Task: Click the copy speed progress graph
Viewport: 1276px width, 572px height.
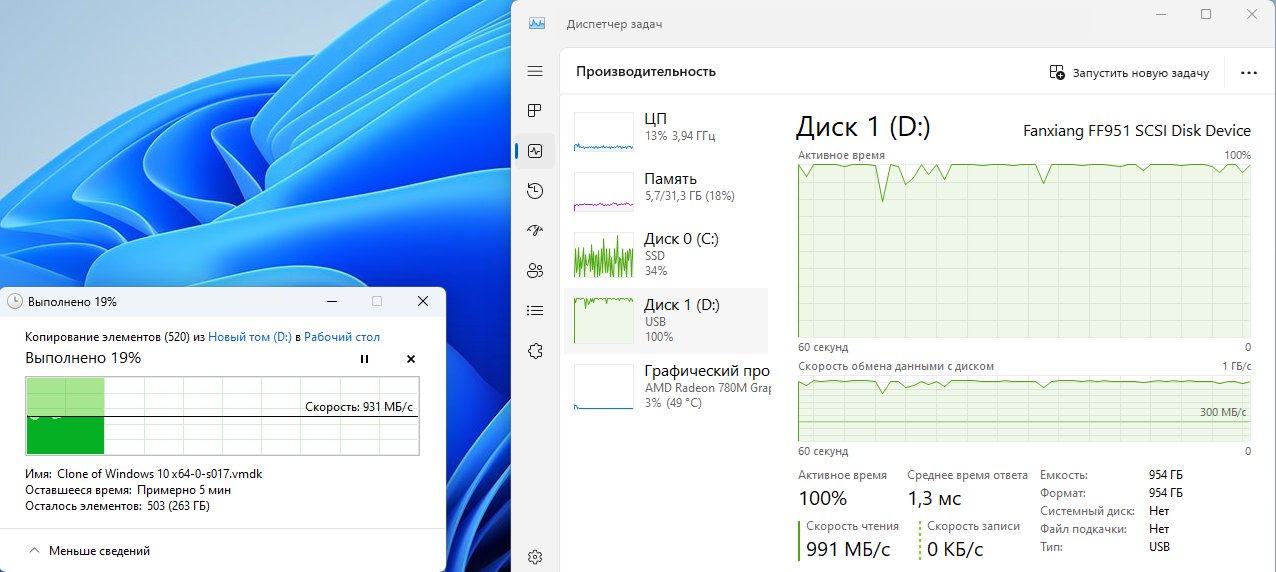Action: (222, 415)
